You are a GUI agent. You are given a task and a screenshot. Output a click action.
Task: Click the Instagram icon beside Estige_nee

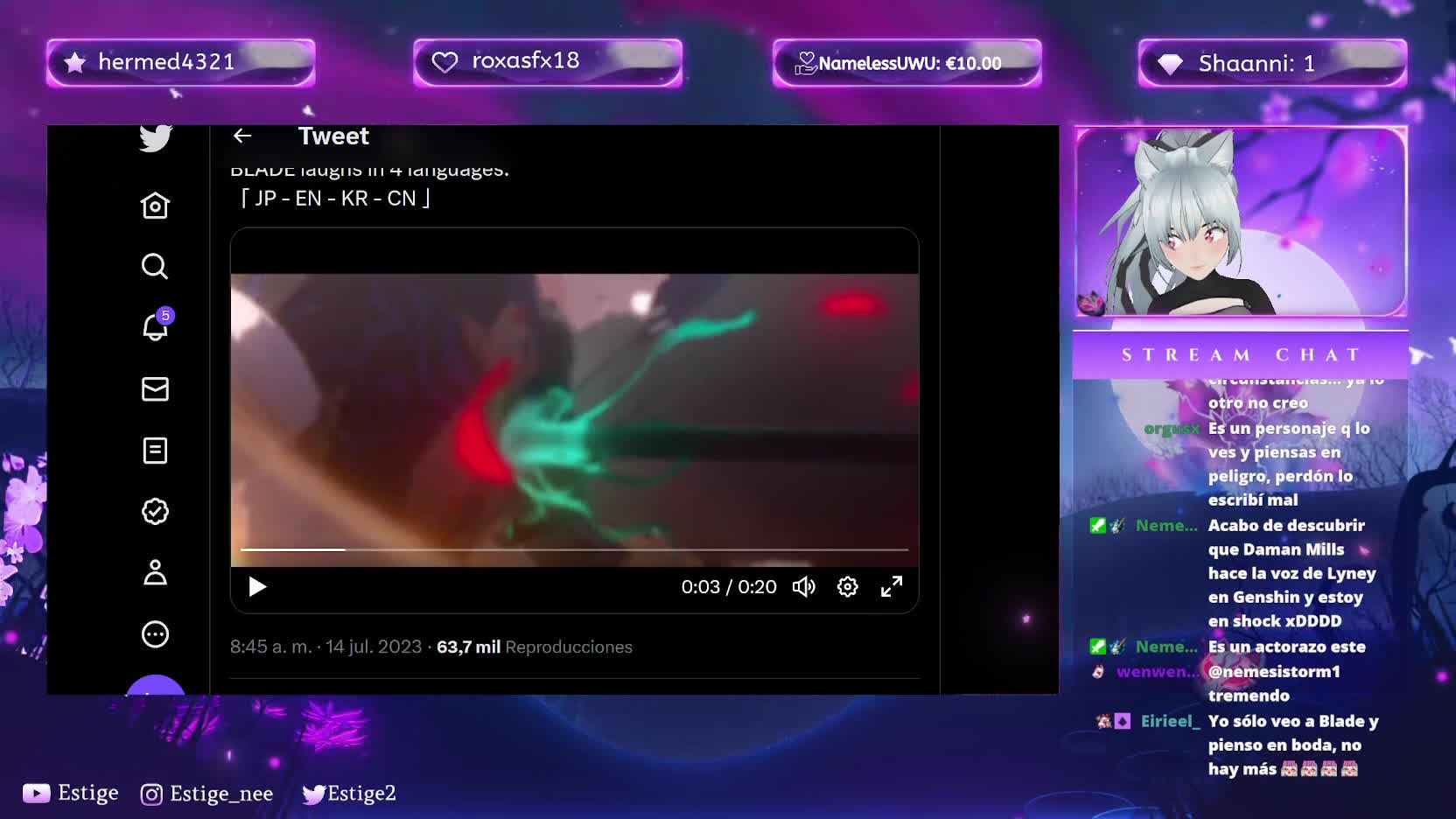tap(151, 794)
